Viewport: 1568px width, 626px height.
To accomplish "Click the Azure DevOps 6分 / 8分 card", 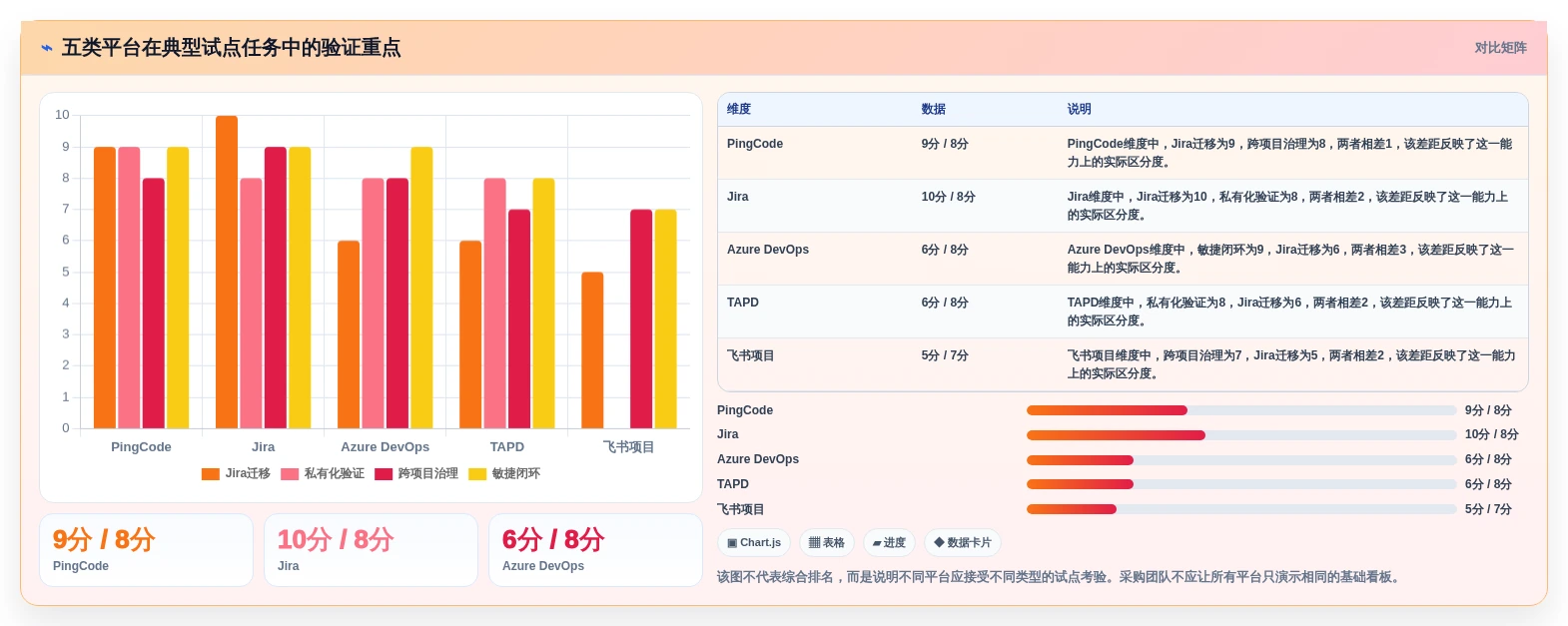I will [595, 550].
